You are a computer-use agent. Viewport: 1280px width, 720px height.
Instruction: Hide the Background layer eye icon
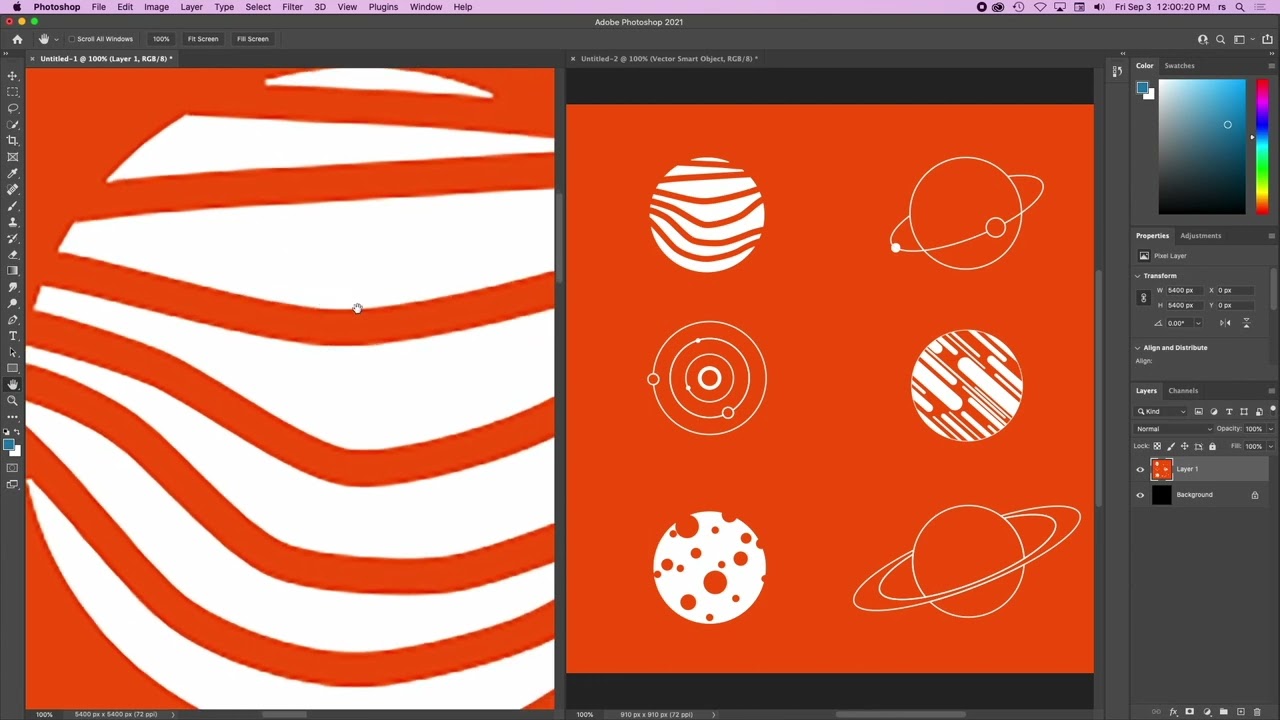point(1140,495)
